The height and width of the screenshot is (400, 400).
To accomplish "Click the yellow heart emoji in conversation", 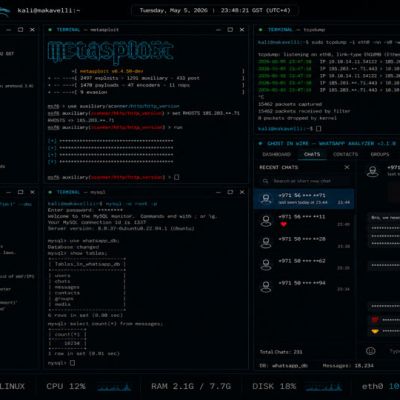I will 375,331.
